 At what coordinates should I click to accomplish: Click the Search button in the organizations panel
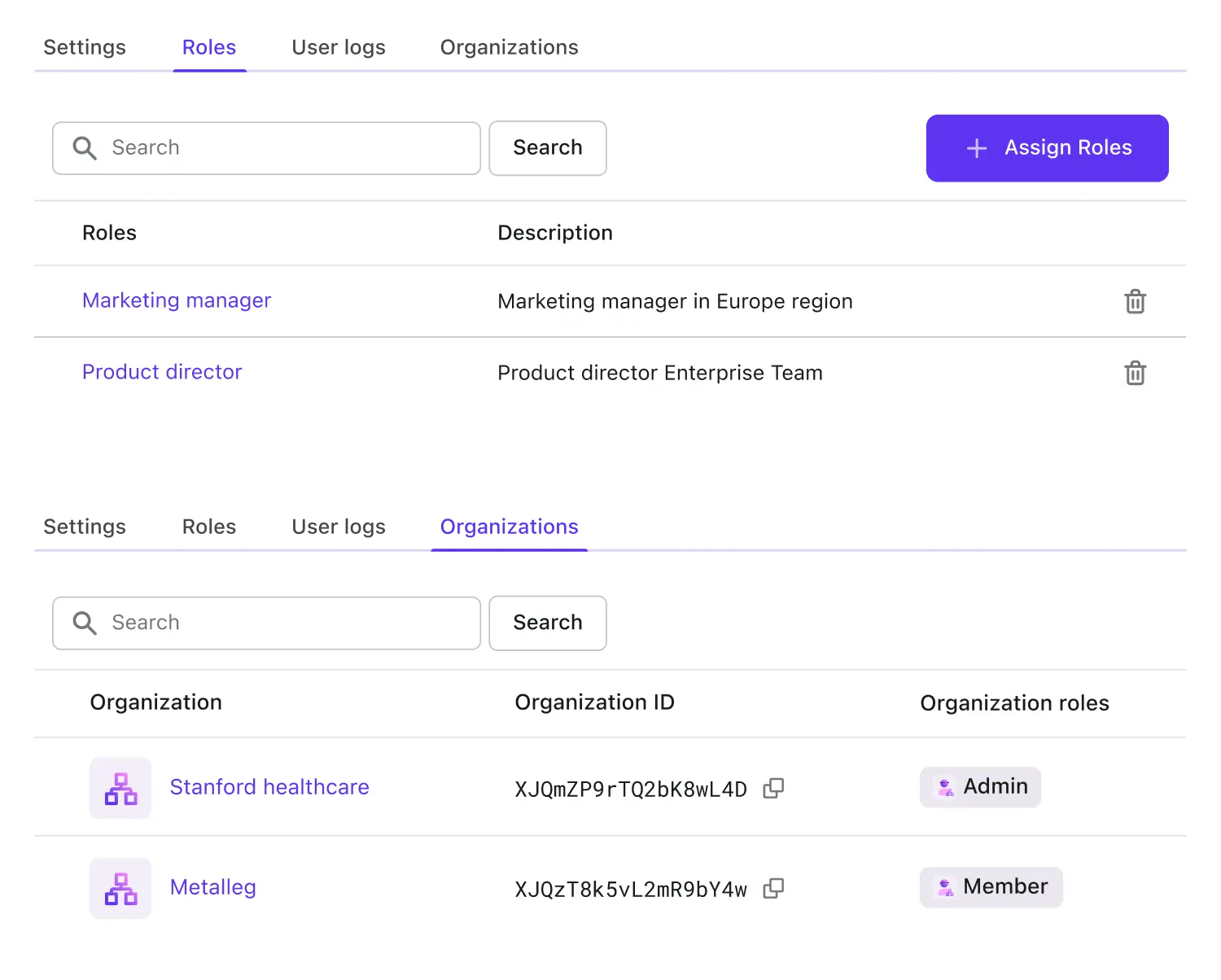click(548, 623)
